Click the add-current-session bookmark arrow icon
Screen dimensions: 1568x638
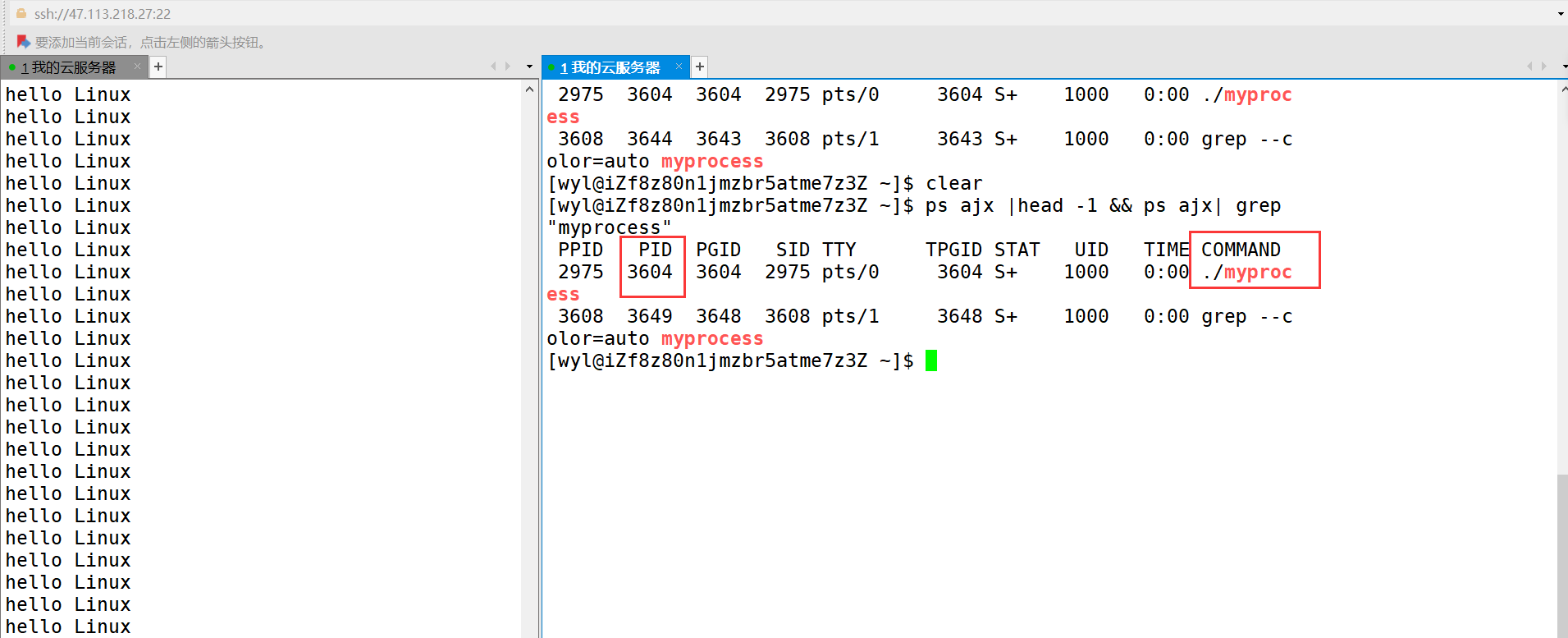23,42
